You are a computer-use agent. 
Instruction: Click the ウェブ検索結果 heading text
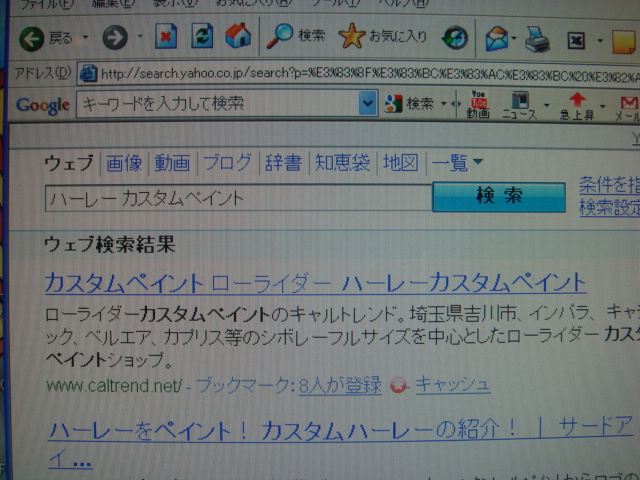109,245
